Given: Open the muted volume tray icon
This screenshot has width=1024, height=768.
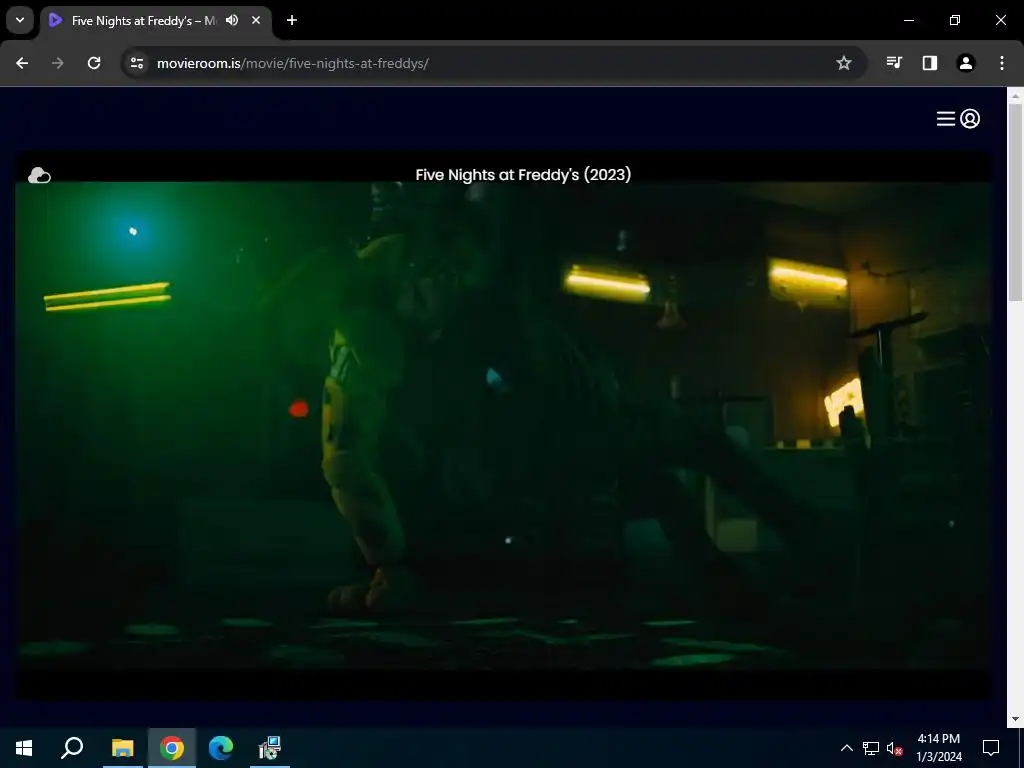Looking at the screenshot, I should point(895,748).
